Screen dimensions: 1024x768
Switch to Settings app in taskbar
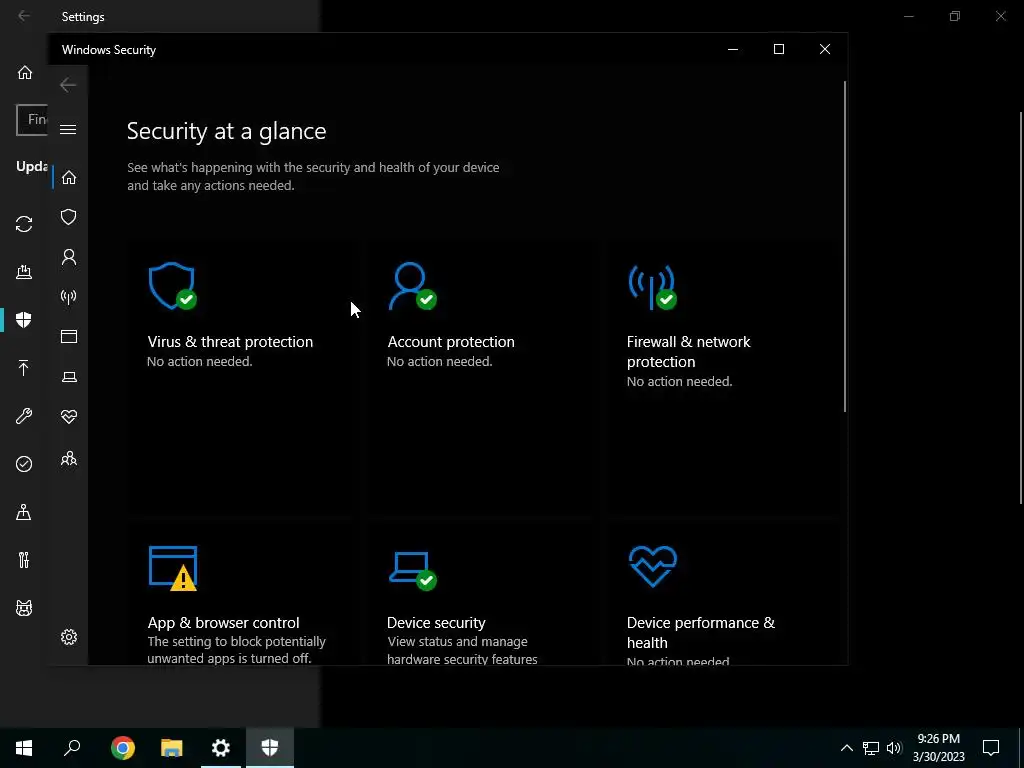221,748
